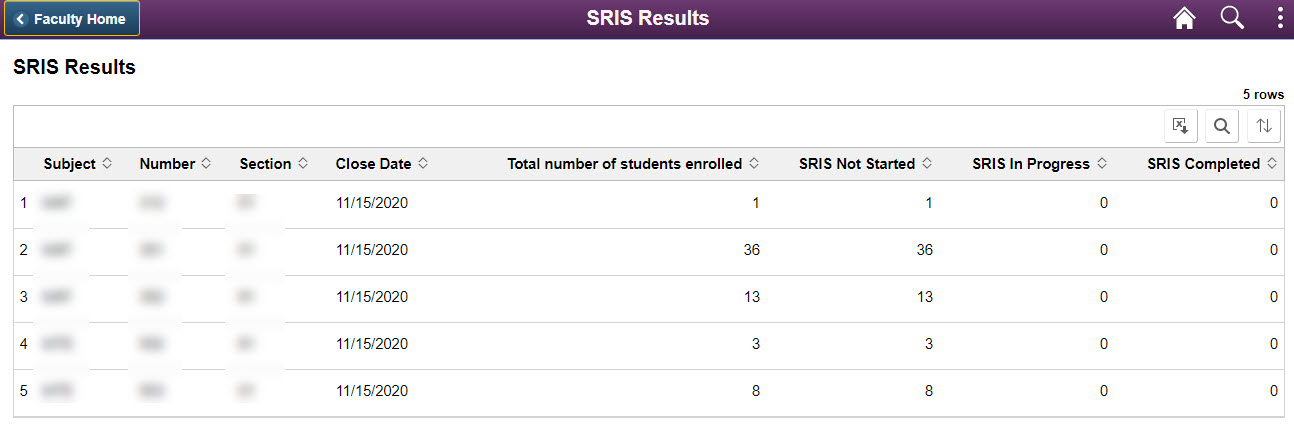The width and height of the screenshot is (1294, 424).
Task: Sort by SRIS Not Started column
Action: click(x=865, y=164)
